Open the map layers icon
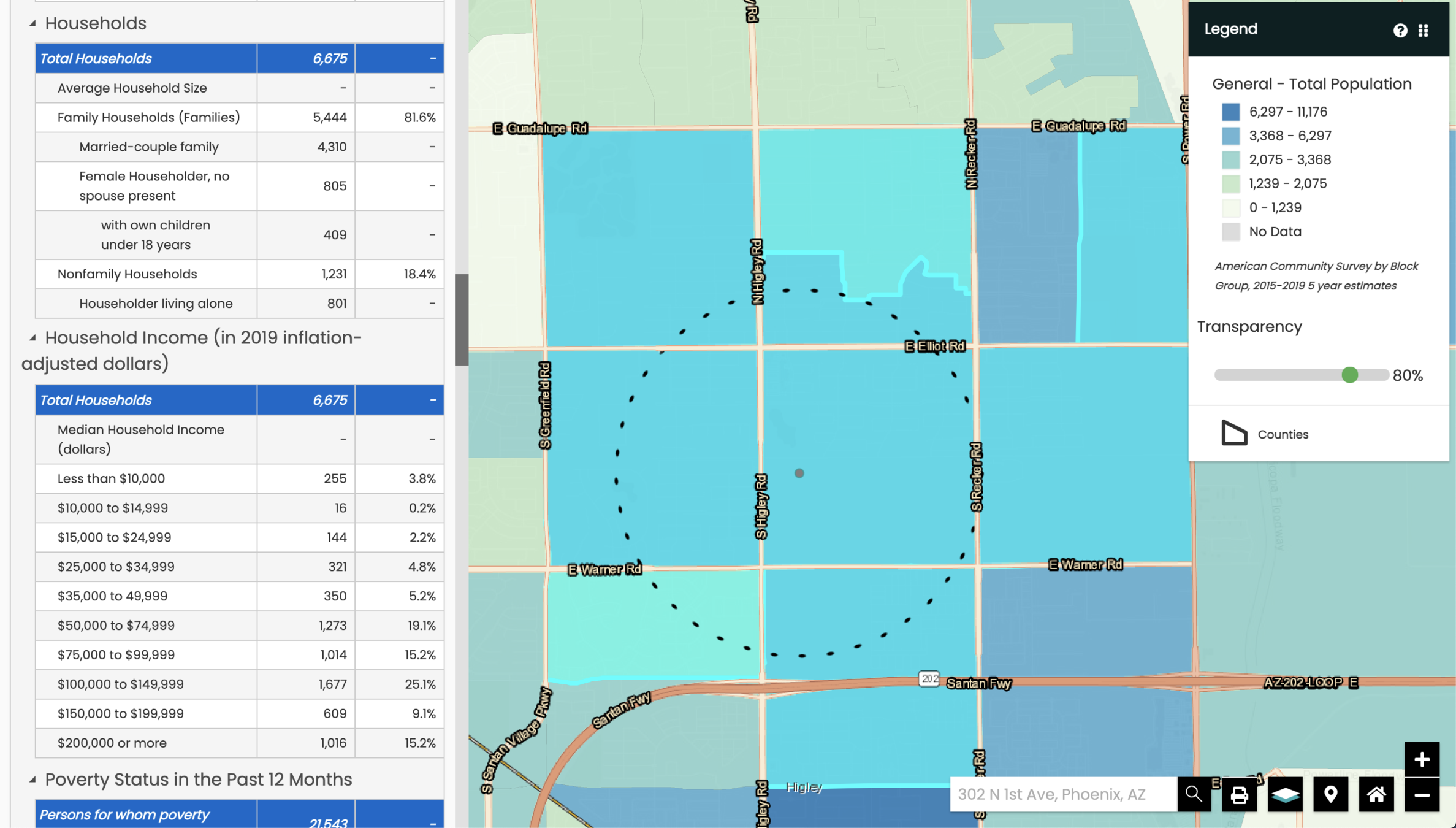 1285,794
